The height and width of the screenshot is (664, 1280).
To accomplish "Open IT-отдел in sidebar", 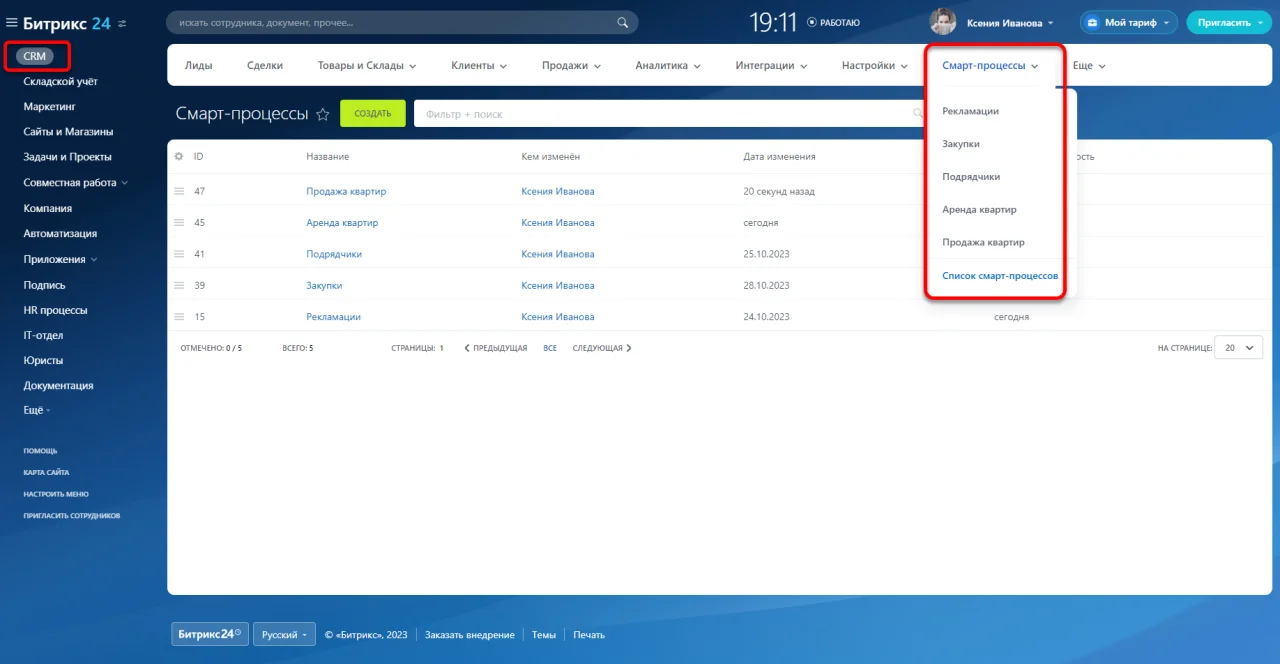I will (x=43, y=336).
